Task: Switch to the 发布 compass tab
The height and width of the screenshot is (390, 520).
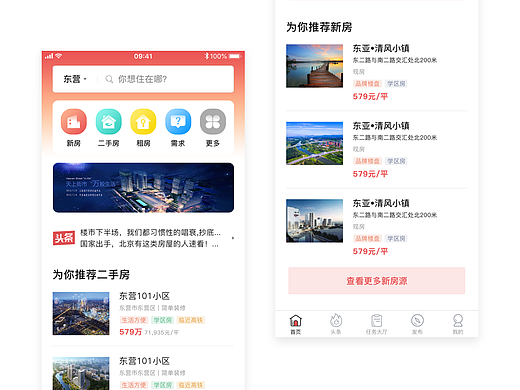Action: coord(417,324)
